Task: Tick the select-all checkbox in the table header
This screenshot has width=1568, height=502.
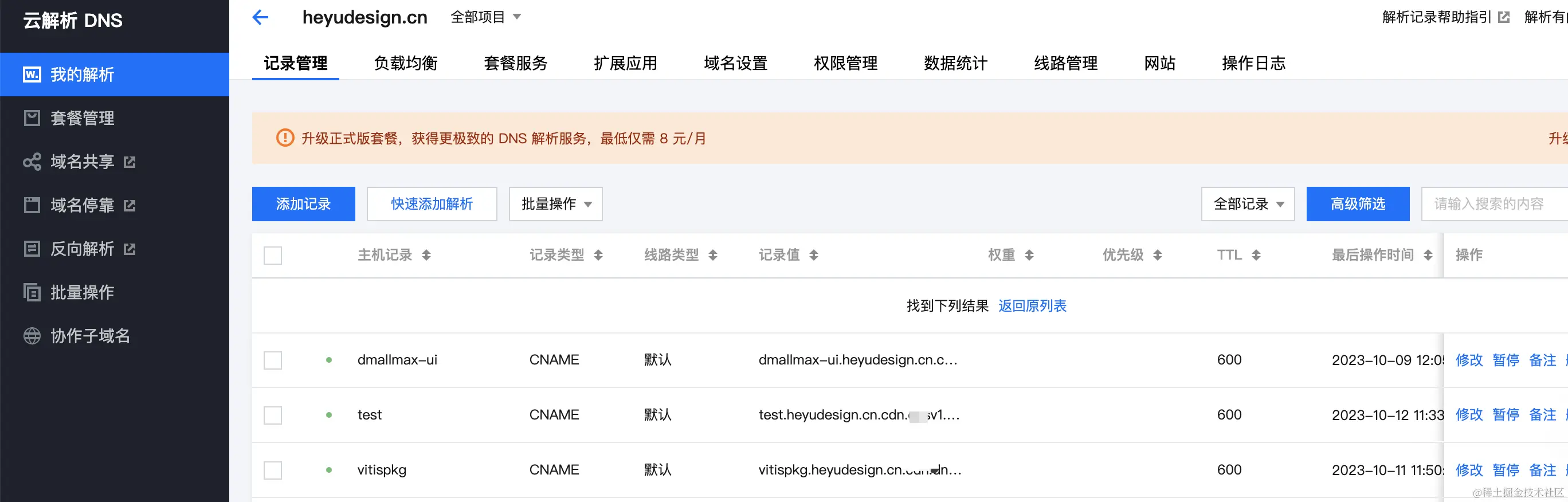Action: (x=273, y=256)
